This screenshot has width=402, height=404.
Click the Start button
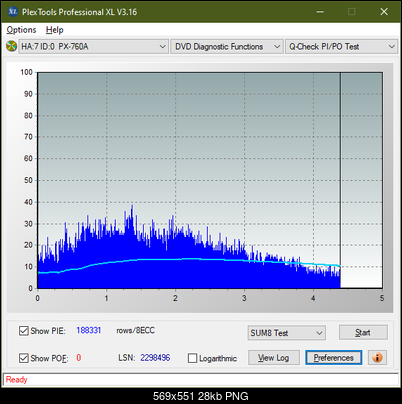[363, 332]
